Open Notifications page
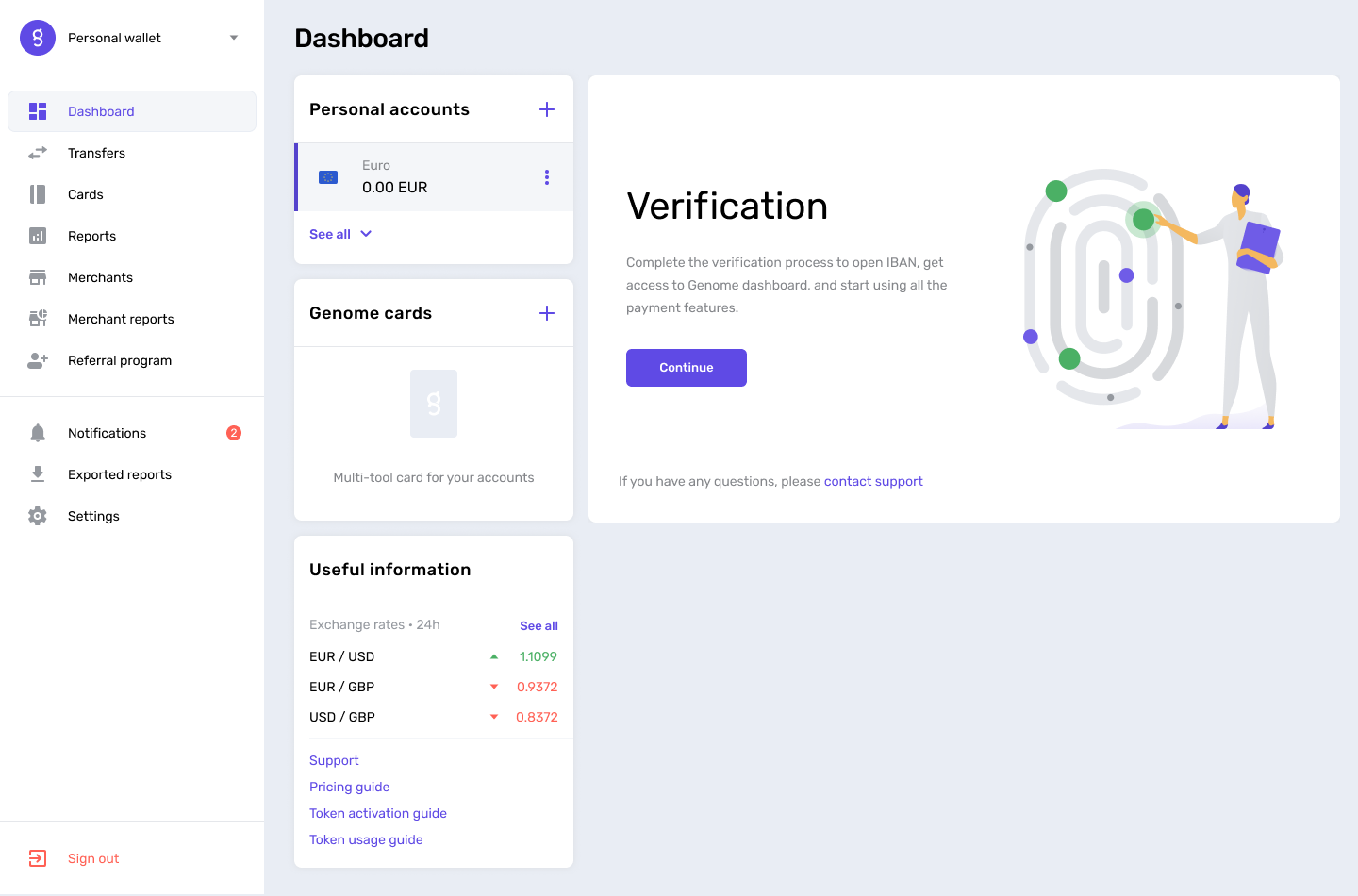 pos(132,433)
